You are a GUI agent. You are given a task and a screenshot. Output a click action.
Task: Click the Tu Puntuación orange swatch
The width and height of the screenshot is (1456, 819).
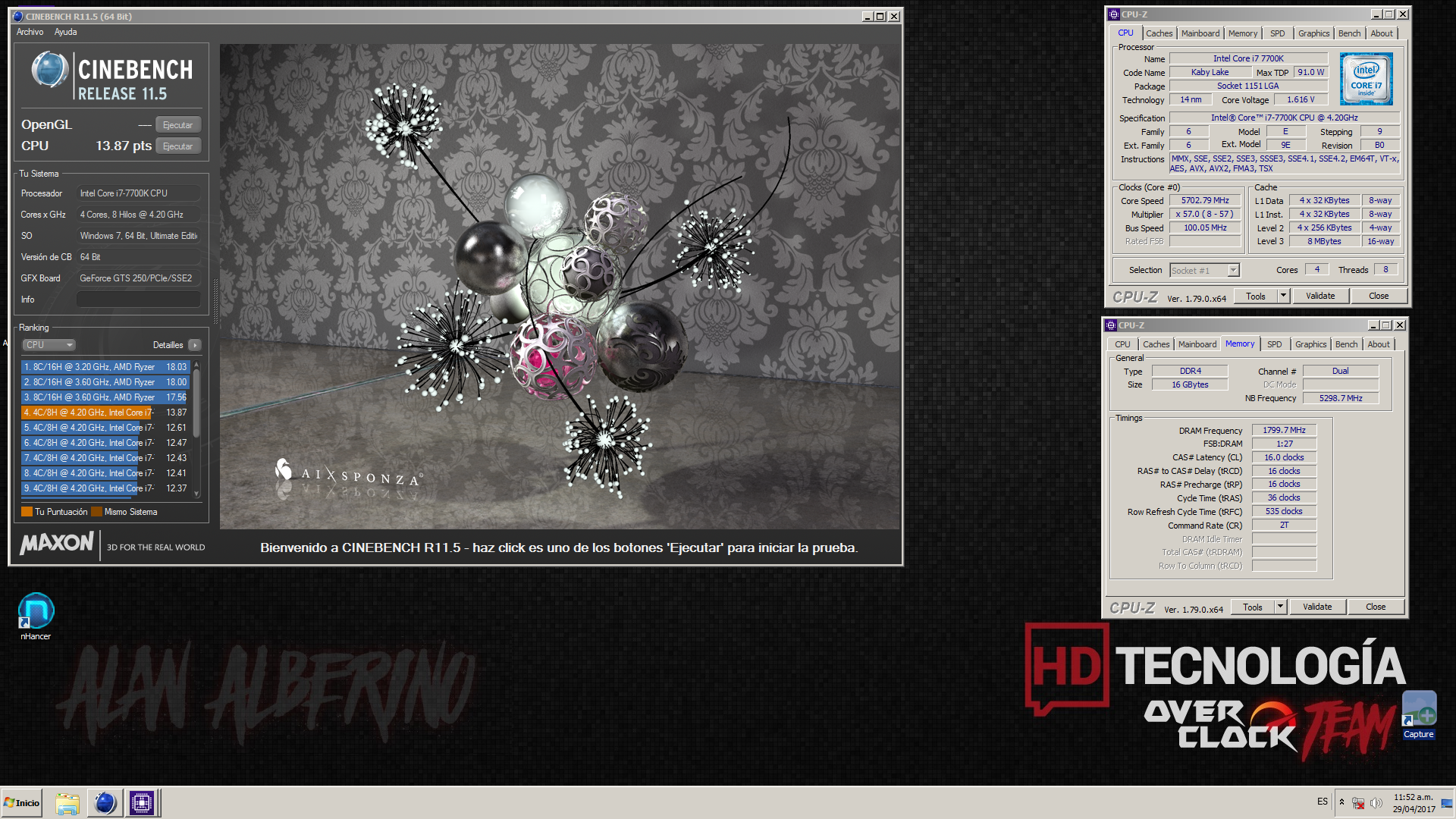[27, 512]
